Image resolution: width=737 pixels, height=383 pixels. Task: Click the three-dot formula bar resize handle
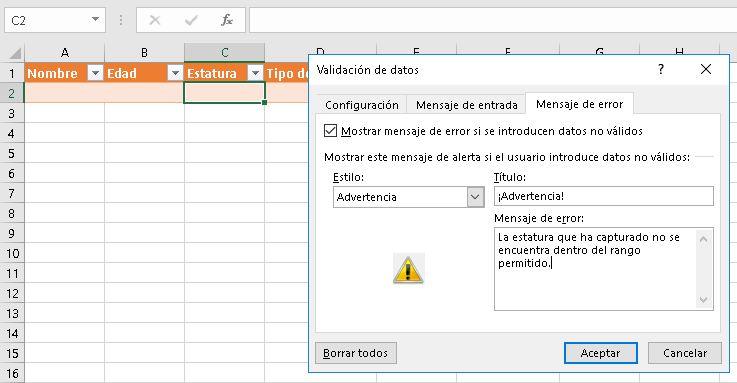pyautogui.click(x=121, y=20)
